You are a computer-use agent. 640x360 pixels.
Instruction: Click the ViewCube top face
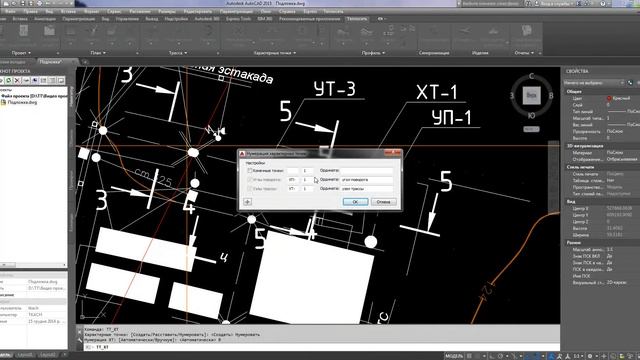(531, 95)
